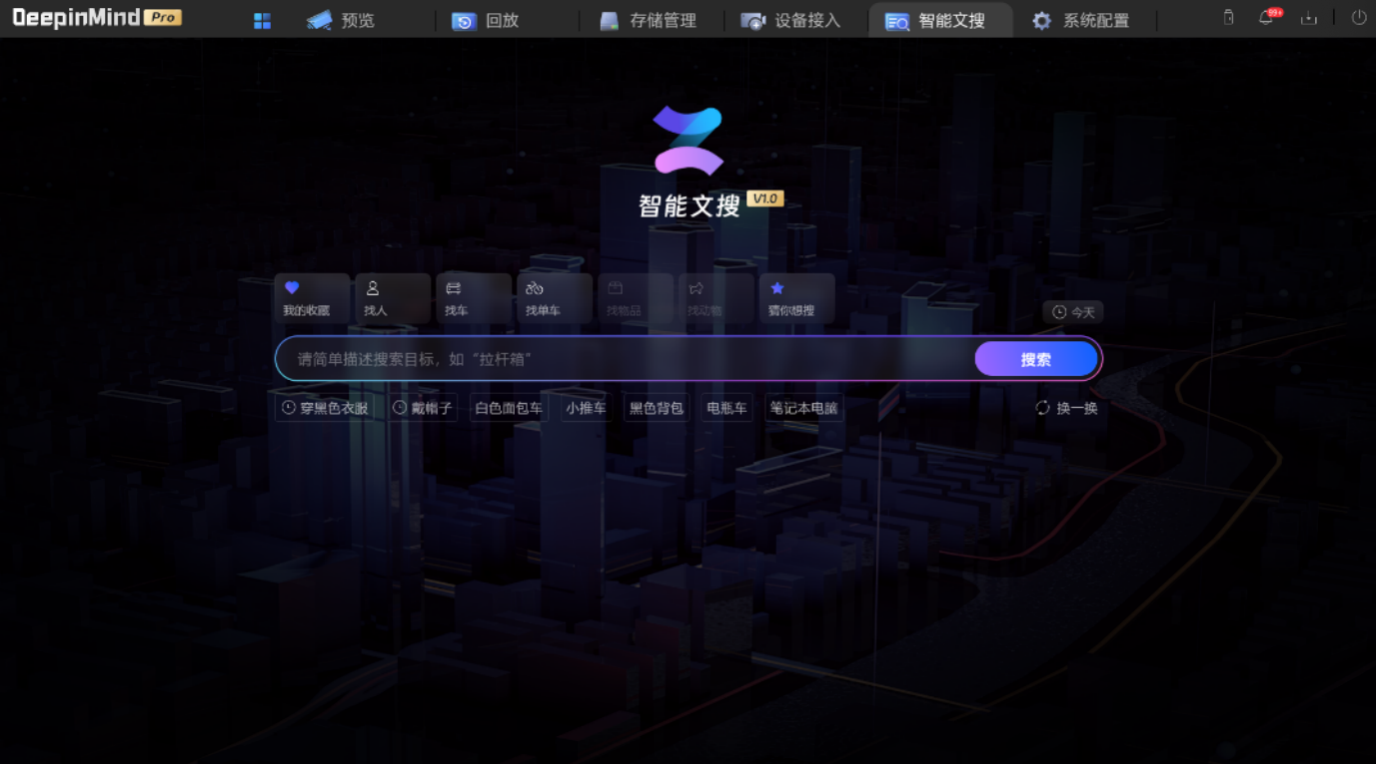Choose the 电瓶车 suggestion tag
This screenshot has width=1376, height=764.
727,408
